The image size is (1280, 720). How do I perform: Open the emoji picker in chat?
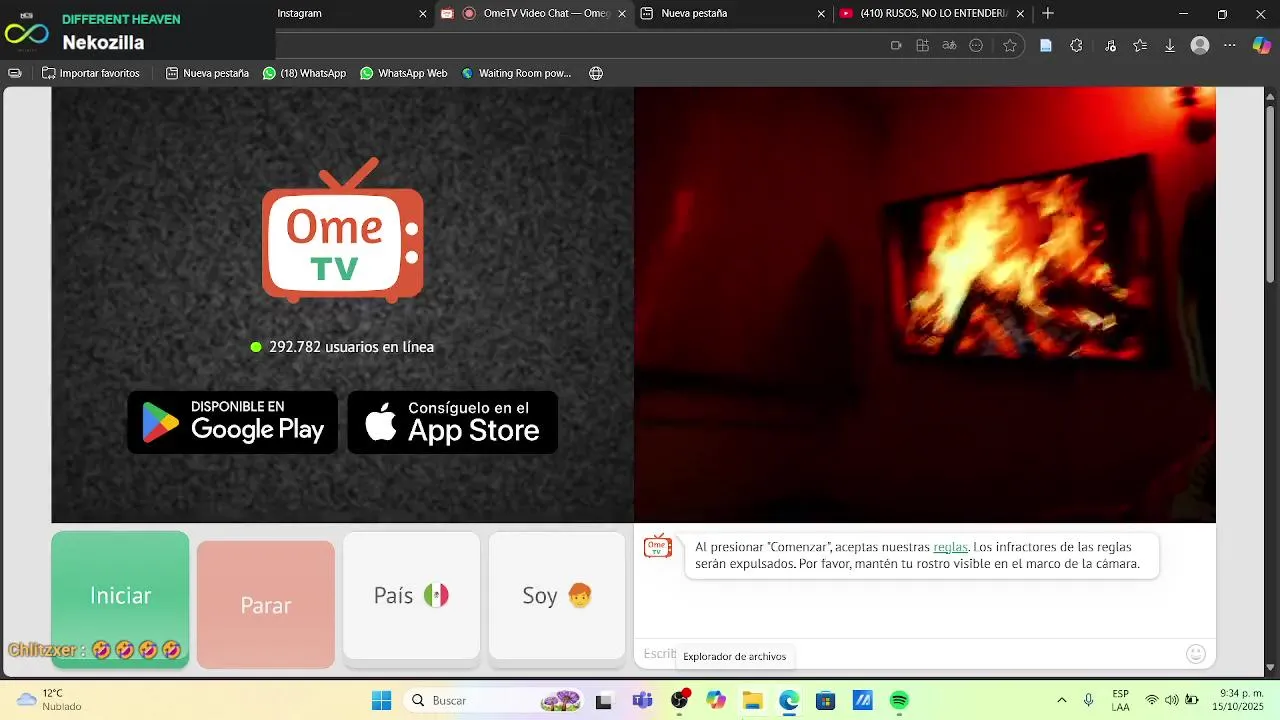point(1195,654)
